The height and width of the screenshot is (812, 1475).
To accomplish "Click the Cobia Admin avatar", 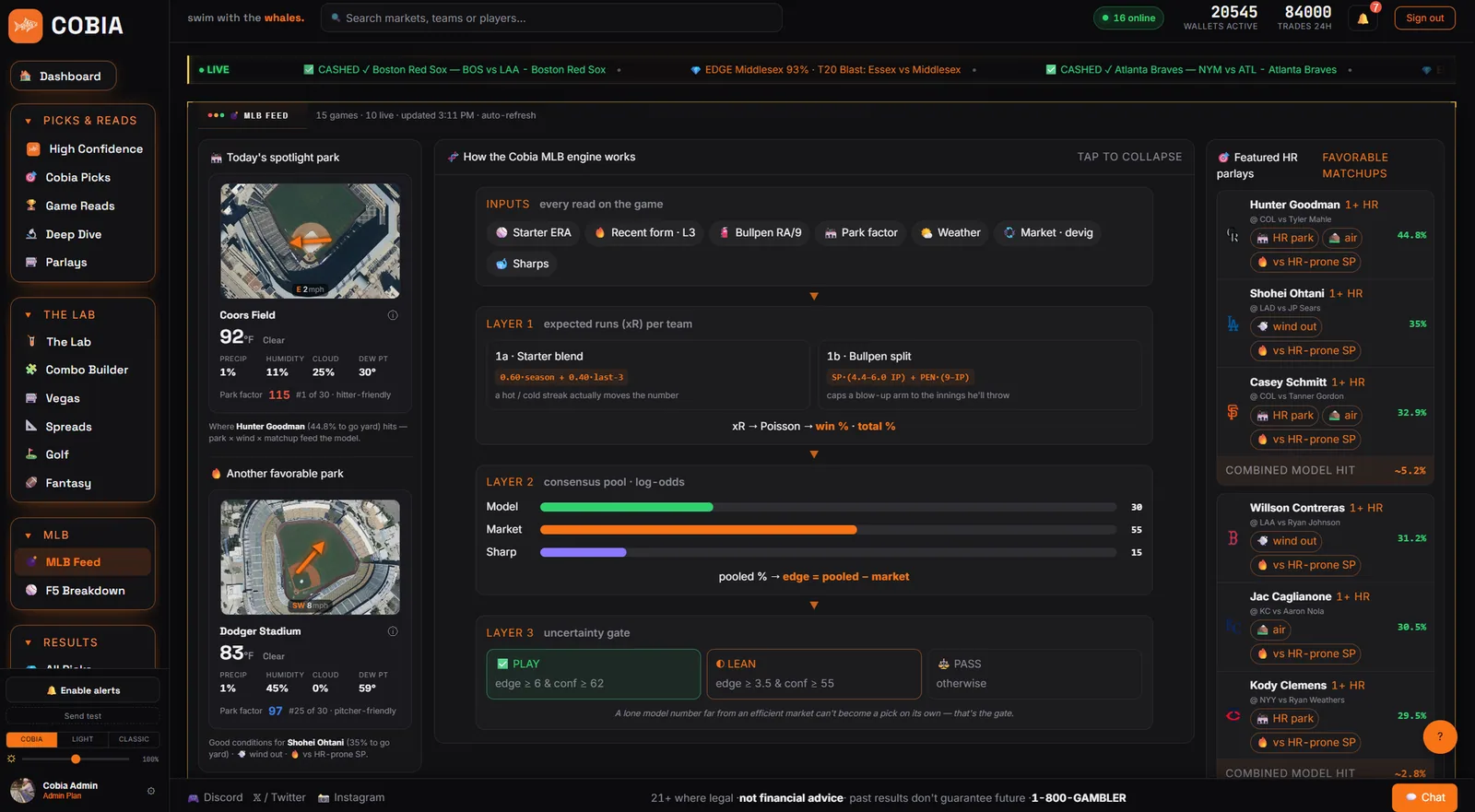I will (22, 791).
